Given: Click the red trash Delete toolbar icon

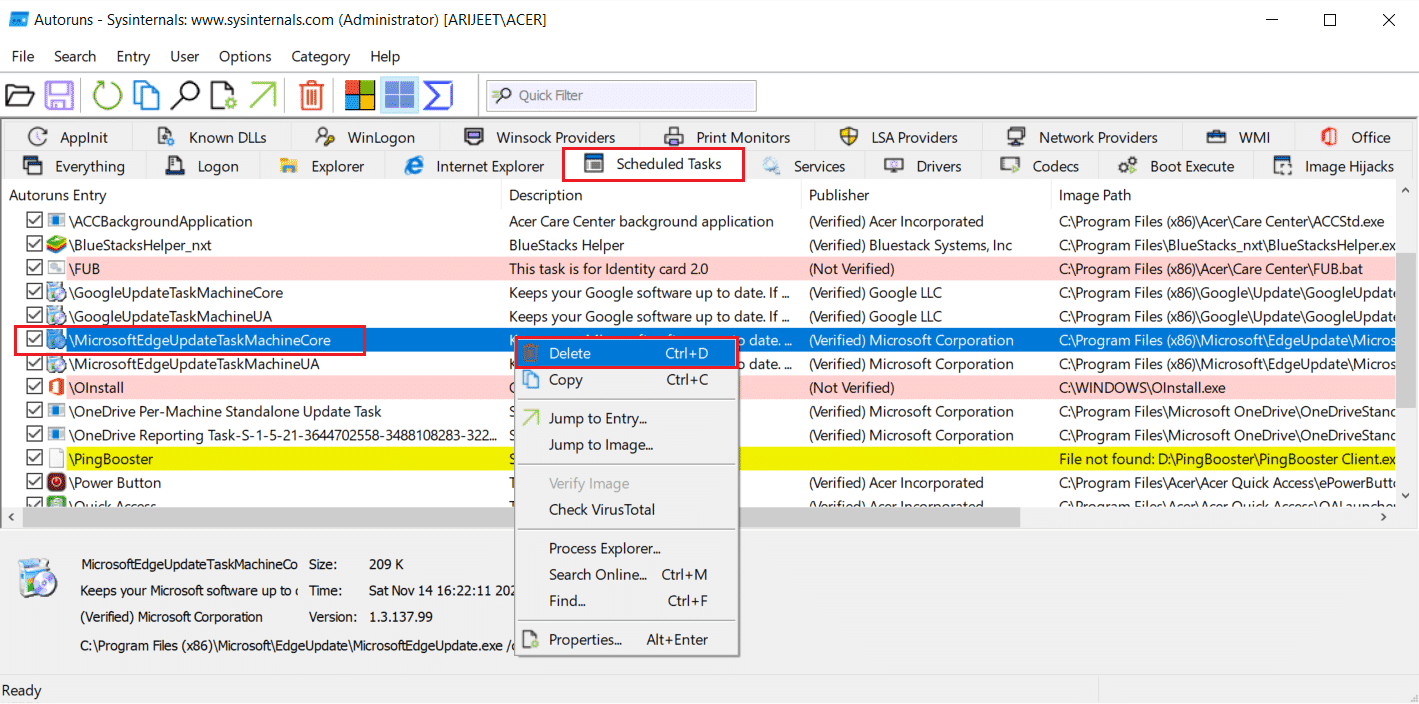Looking at the screenshot, I should tap(312, 96).
